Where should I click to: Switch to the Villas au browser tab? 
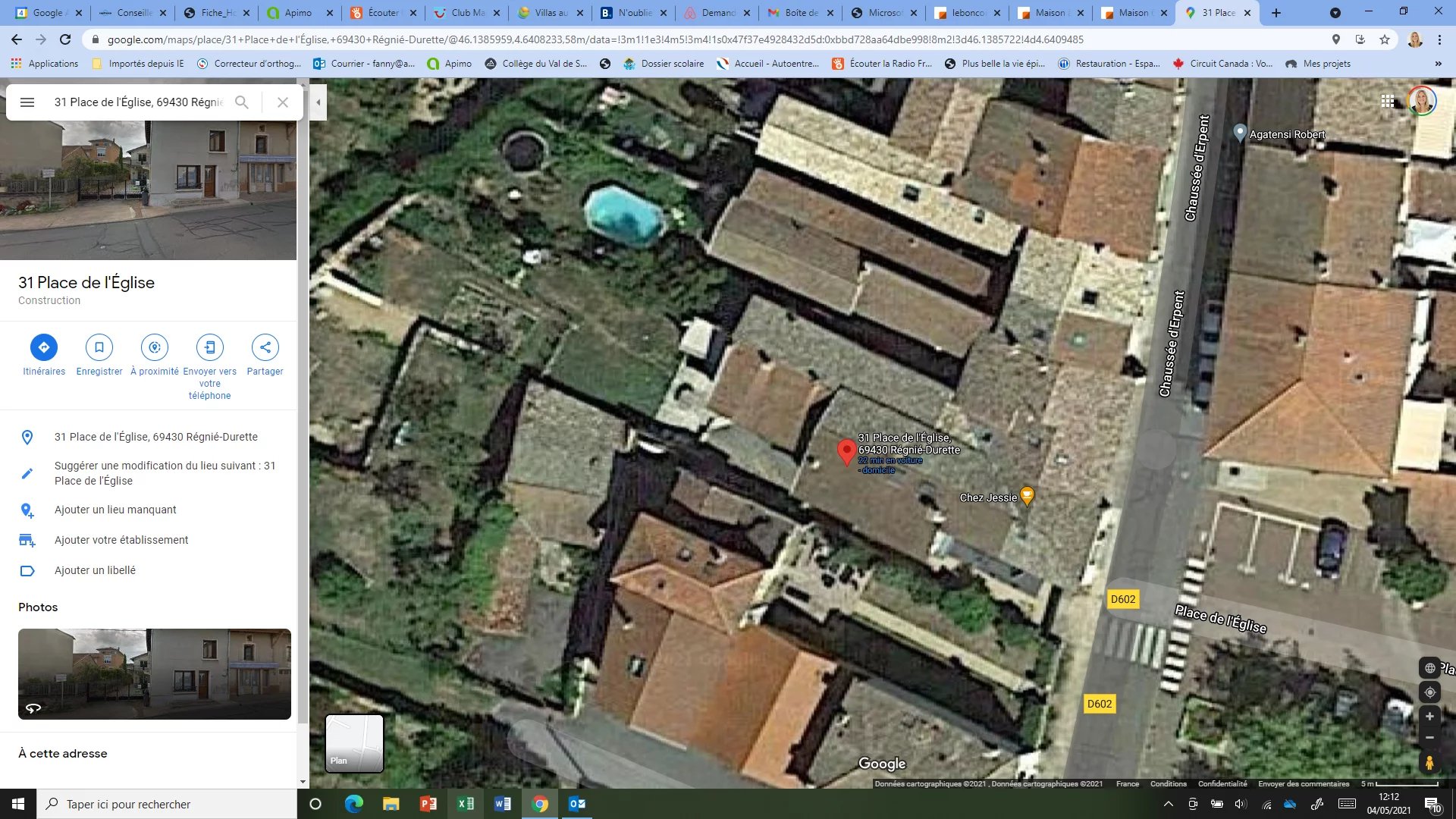(550, 13)
